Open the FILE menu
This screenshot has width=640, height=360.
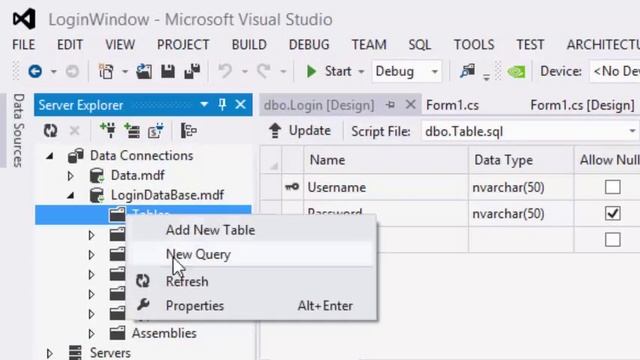pyautogui.click(x=24, y=44)
